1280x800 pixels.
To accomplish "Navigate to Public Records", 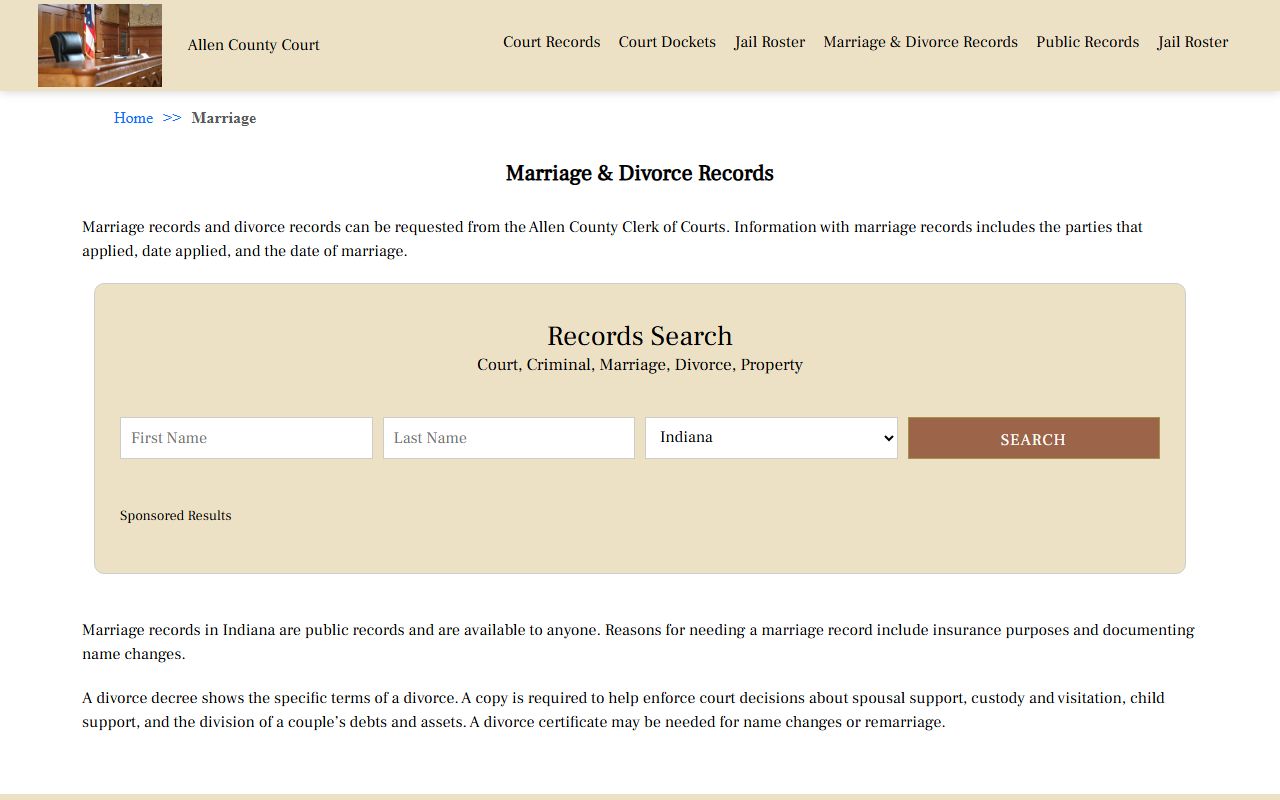I will (1088, 42).
